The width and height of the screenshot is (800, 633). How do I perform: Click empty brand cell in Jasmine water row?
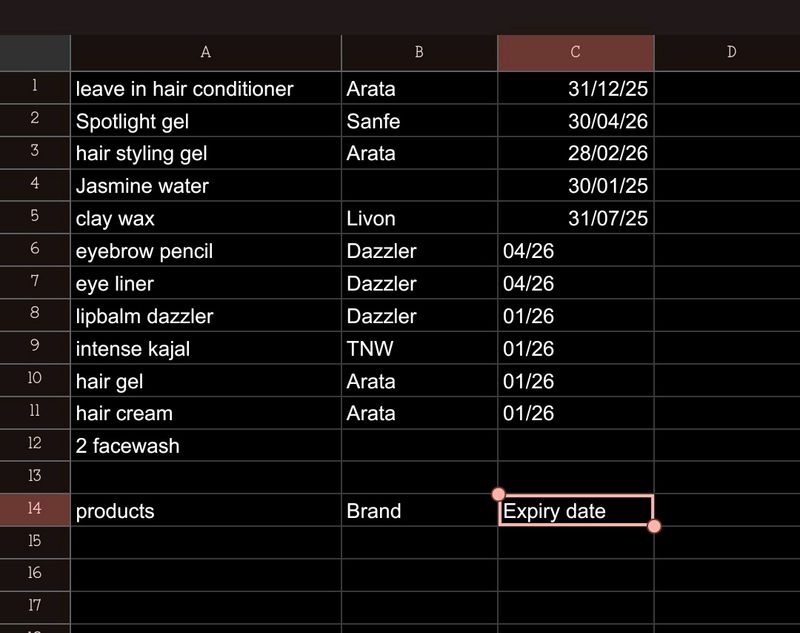(419, 186)
